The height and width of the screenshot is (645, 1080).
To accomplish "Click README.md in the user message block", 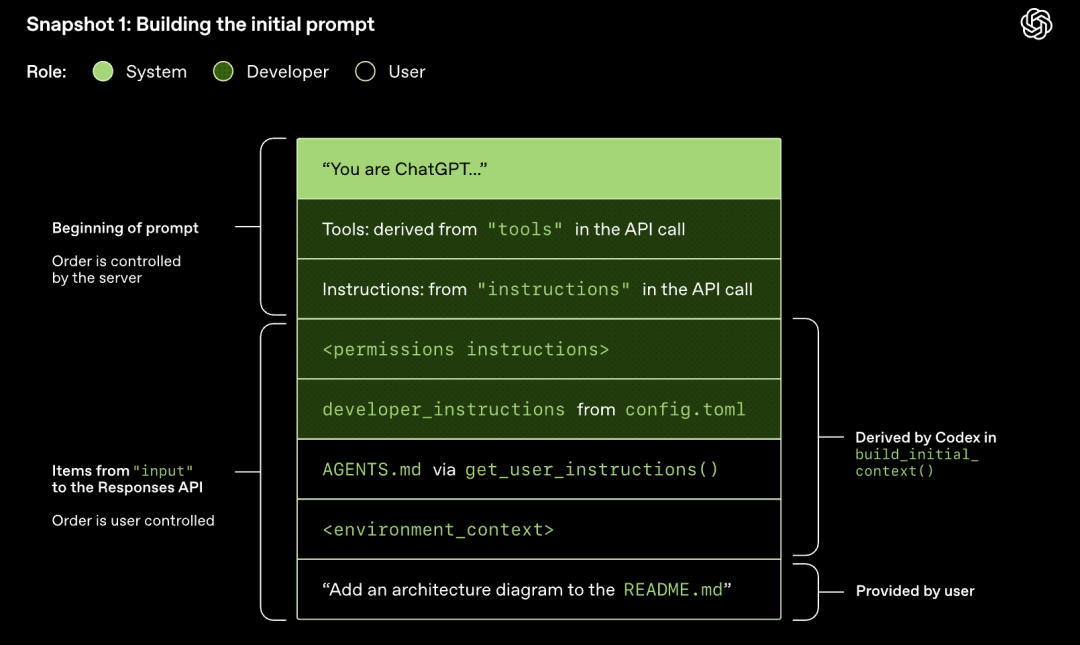I will click(x=672, y=589).
